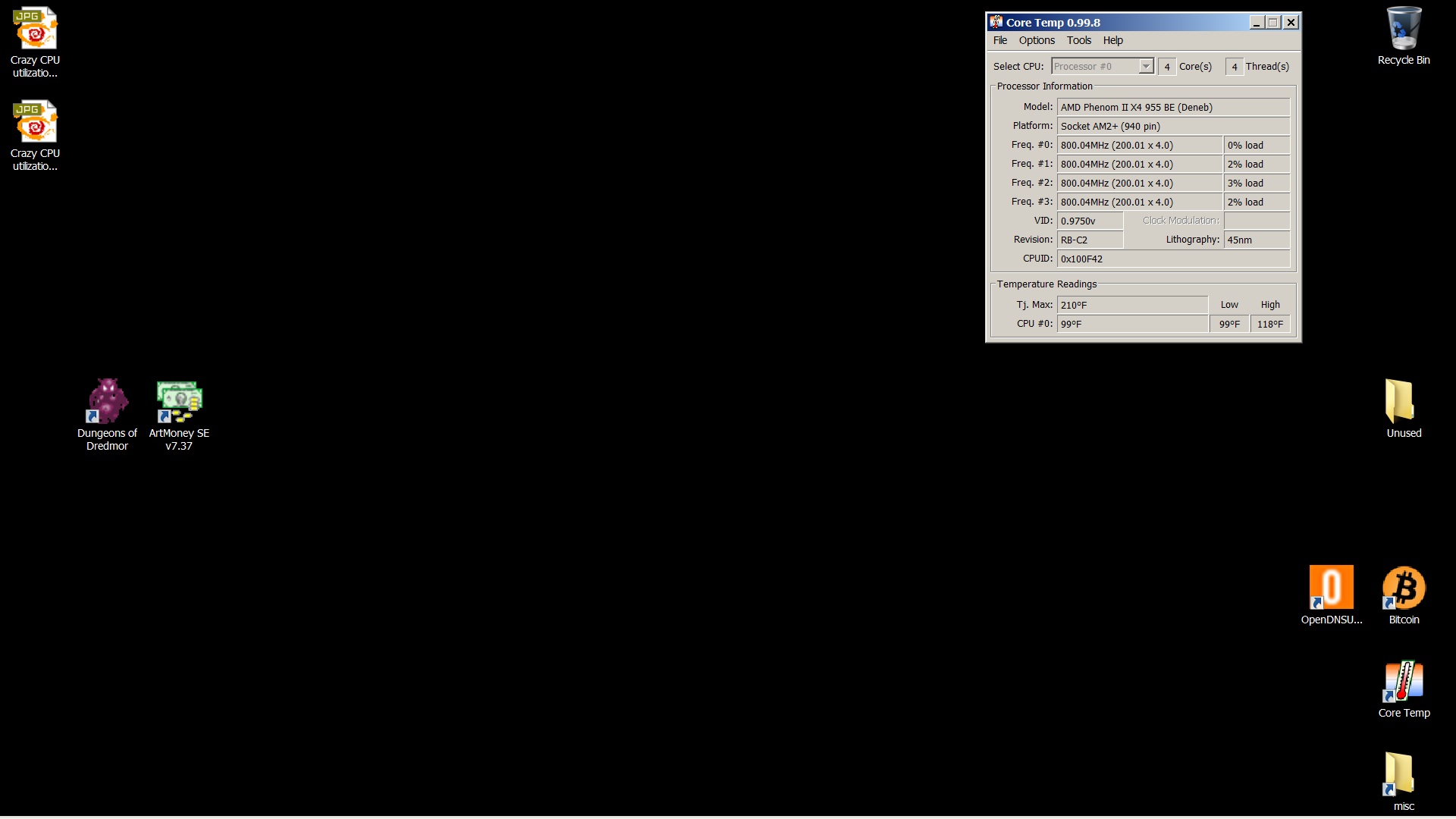Click the Lithography value 45nm
The width and height of the screenshot is (1456, 819).
click(x=1257, y=240)
